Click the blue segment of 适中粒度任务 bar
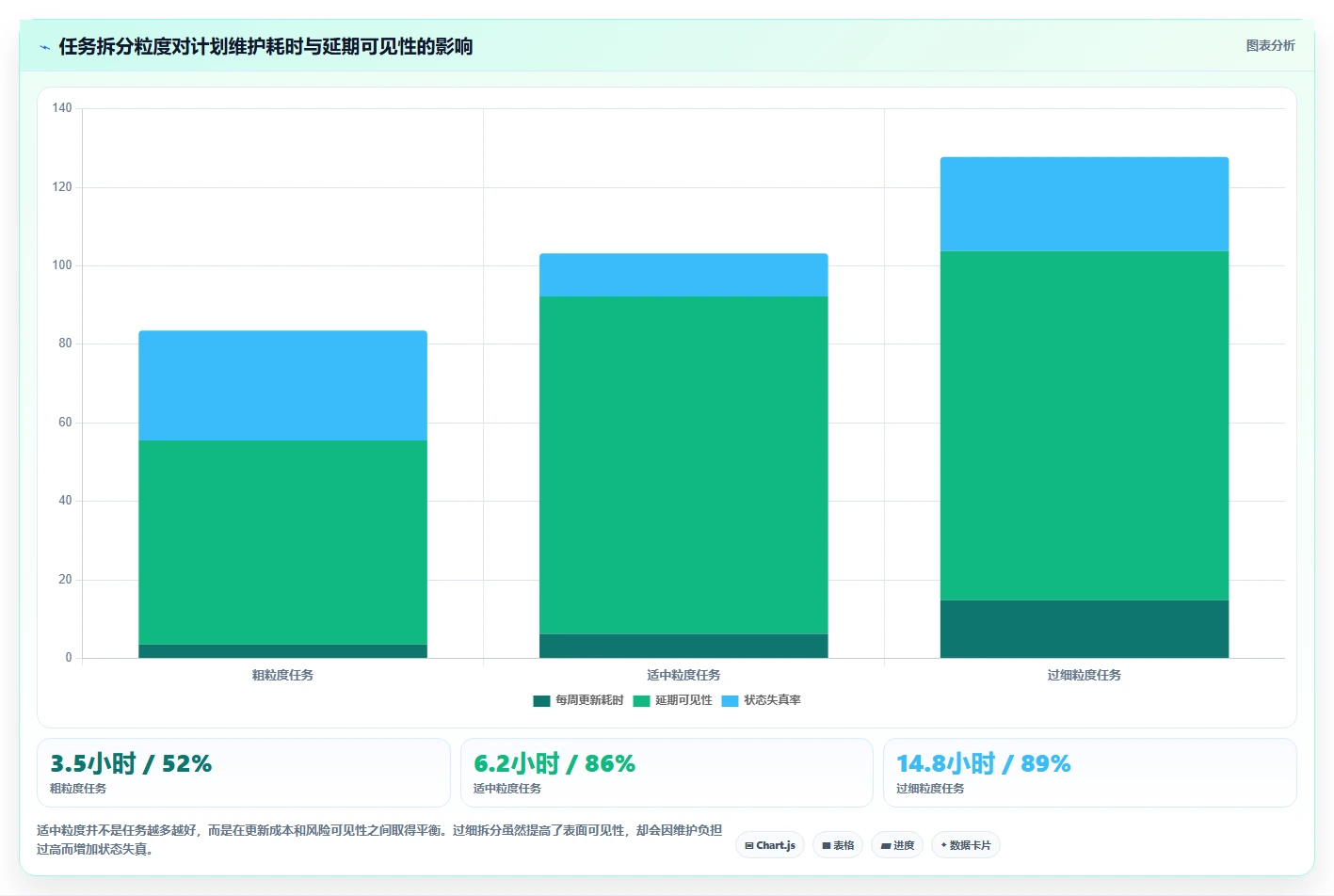Screen dimensions: 1334x896 click(x=683, y=275)
